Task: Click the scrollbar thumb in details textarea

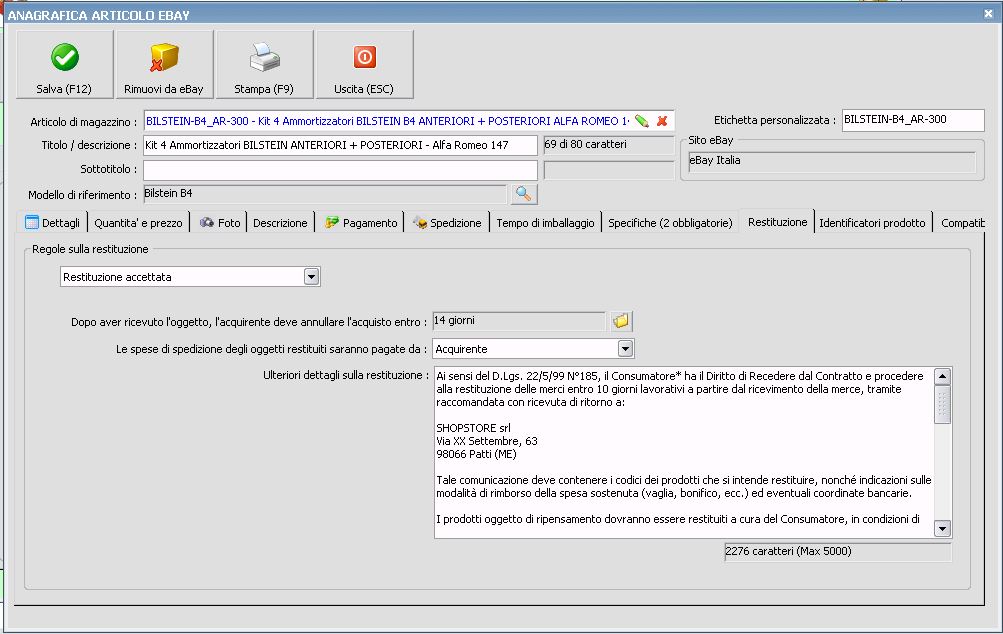Action: coord(942,404)
